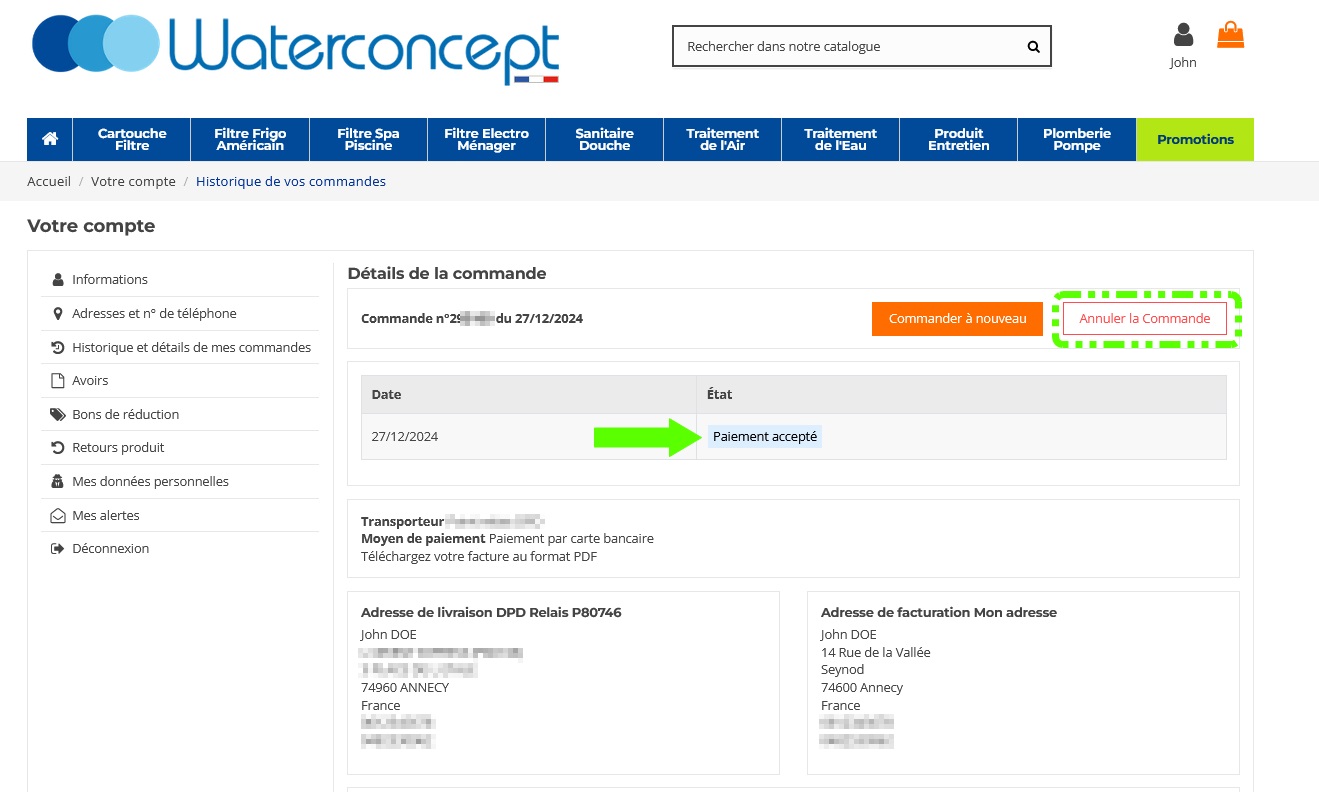The width and height of the screenshot is (1319, 792).
Task: Open the Cartouche Filtre menu
Action: (x=132, y=139)
